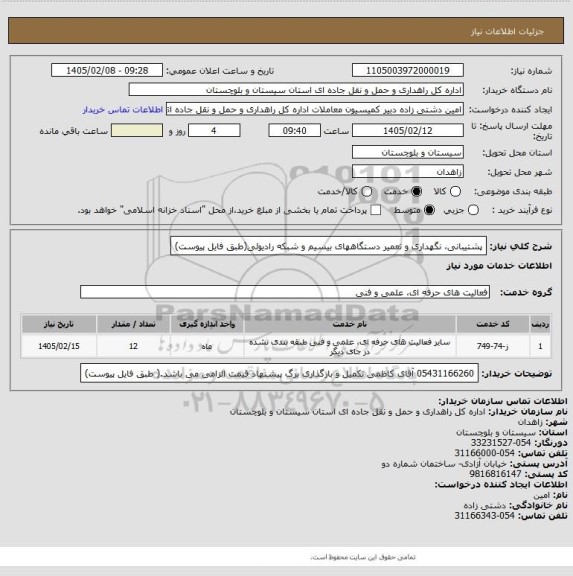Screen dimensions: 573x576
Task: Click the quantity cell 12
Action: [x=133, y=346]
